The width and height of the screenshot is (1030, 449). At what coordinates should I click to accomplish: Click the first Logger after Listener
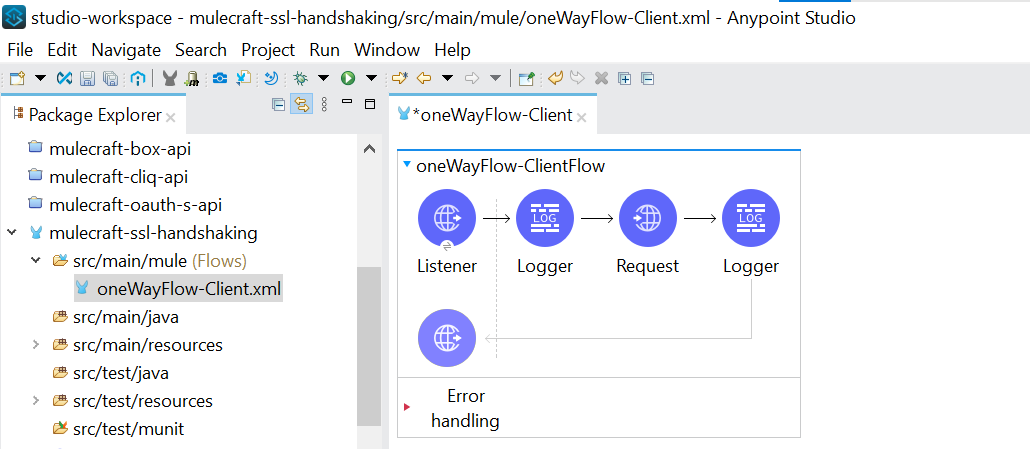(545, 218)
